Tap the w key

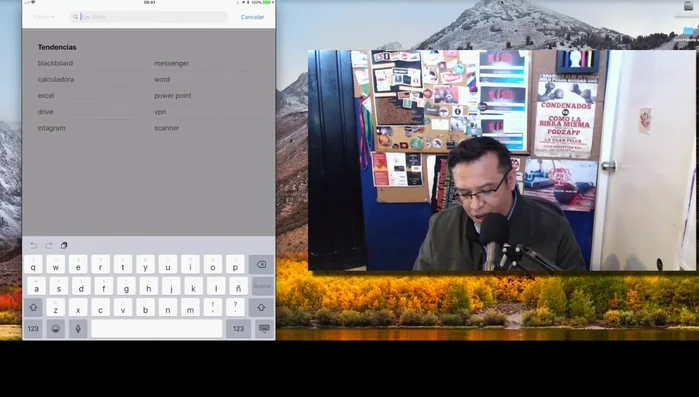click(x=56, y=264)
